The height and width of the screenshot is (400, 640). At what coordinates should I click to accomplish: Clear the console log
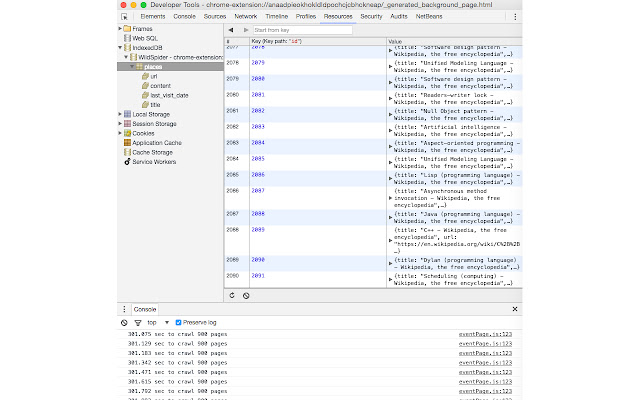(124, 323)
